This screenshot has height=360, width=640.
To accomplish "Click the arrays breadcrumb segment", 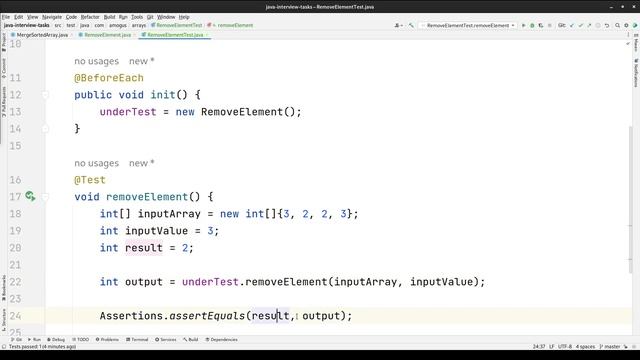I will (x=138, y=25).
